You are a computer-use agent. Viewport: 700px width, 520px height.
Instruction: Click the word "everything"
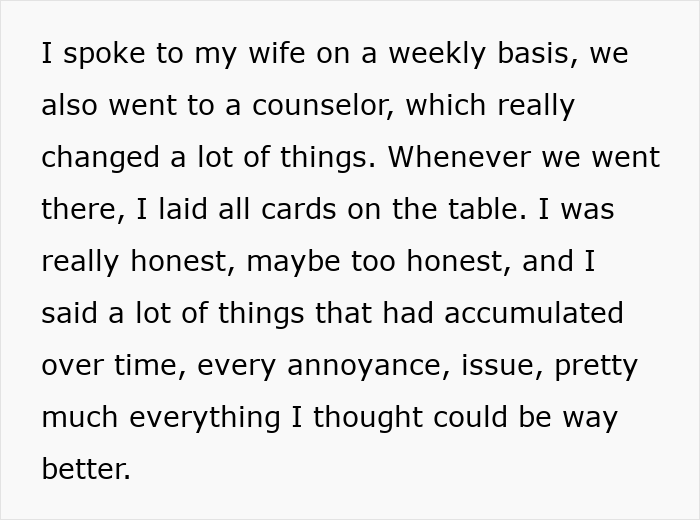pos(206,418)
